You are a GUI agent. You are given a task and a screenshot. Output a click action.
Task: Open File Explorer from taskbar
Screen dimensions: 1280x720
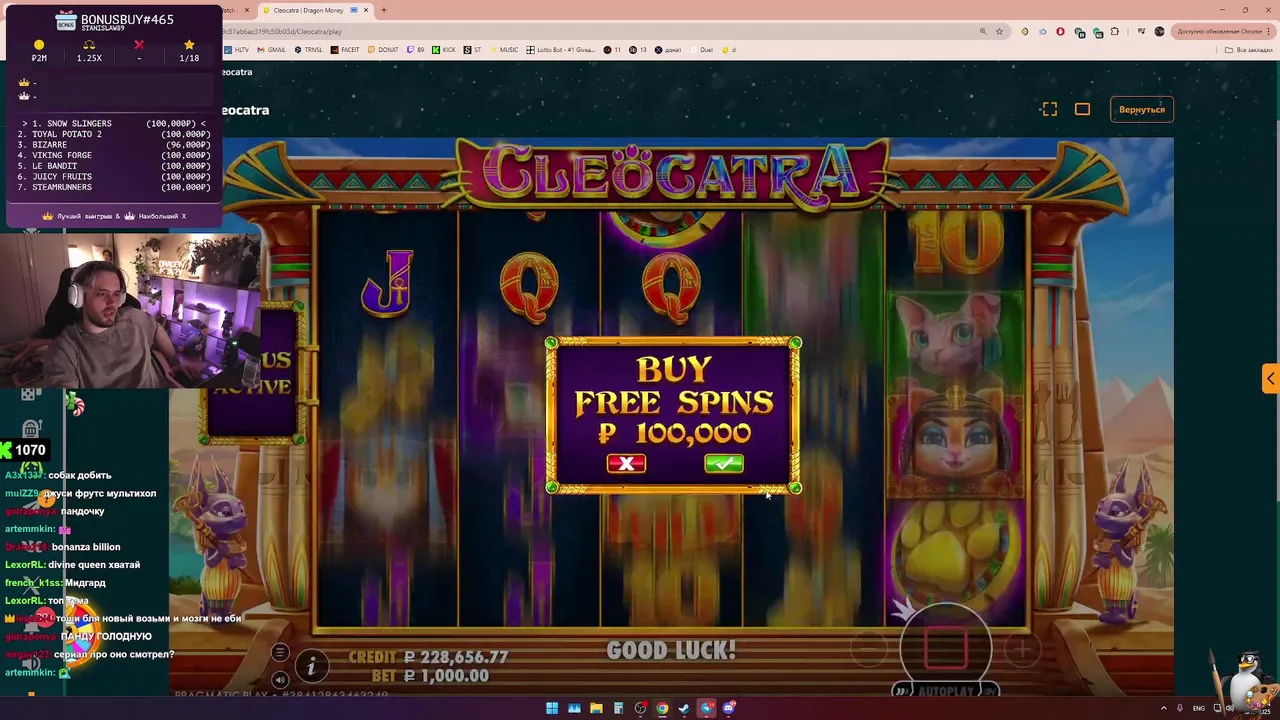[x=596, y=708]
